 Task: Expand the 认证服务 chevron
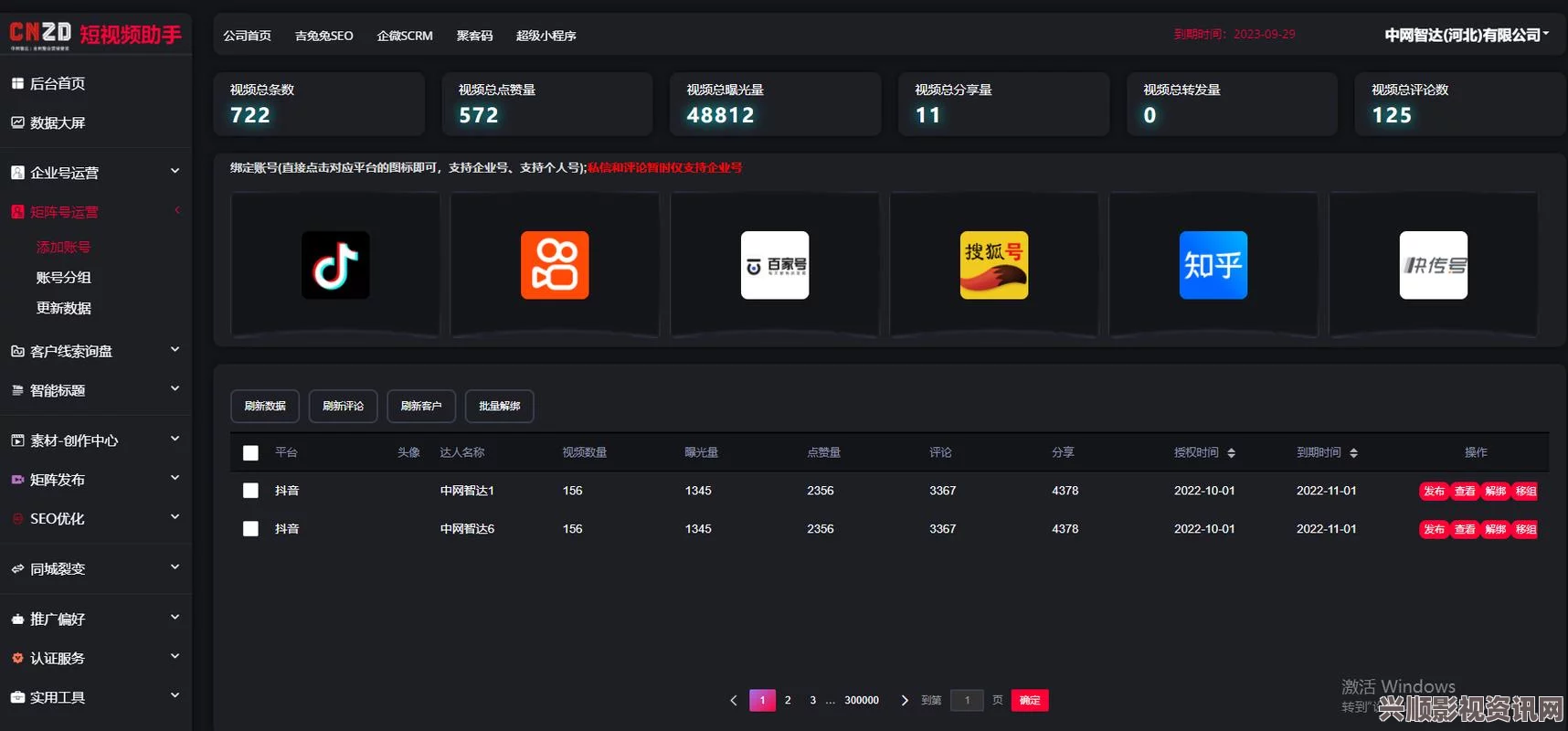[175, 656]
